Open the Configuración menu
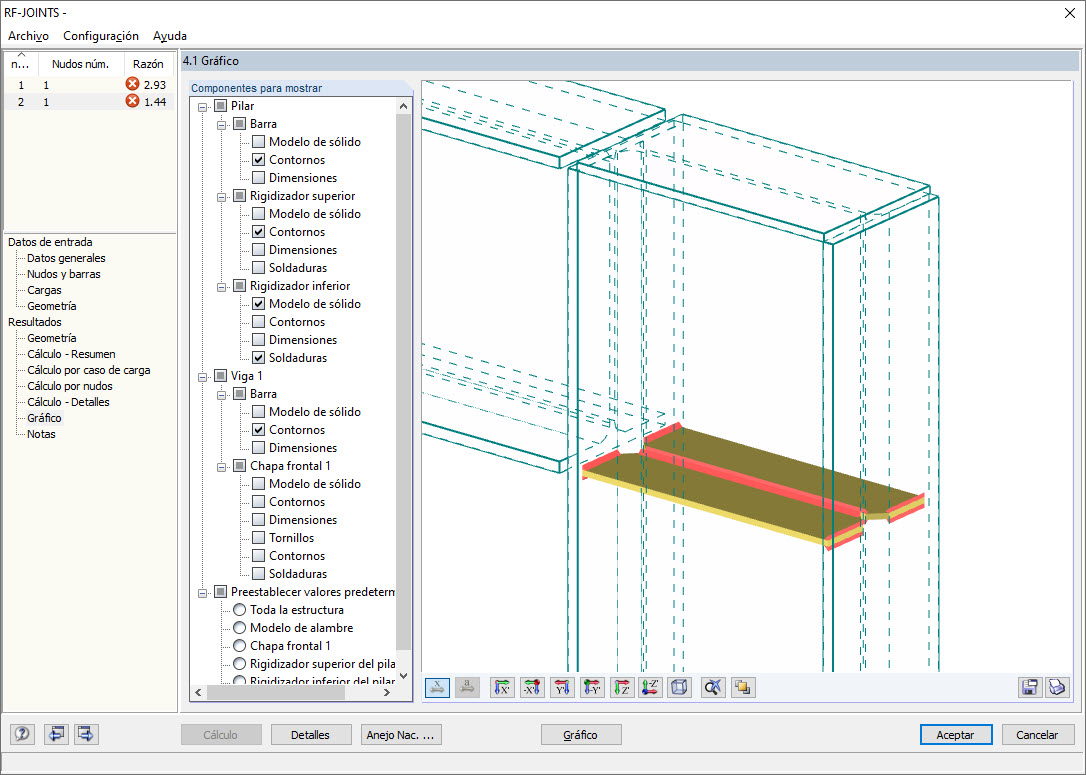The width and height of the screenshot is (1086, 775). [x=101, y=35]
